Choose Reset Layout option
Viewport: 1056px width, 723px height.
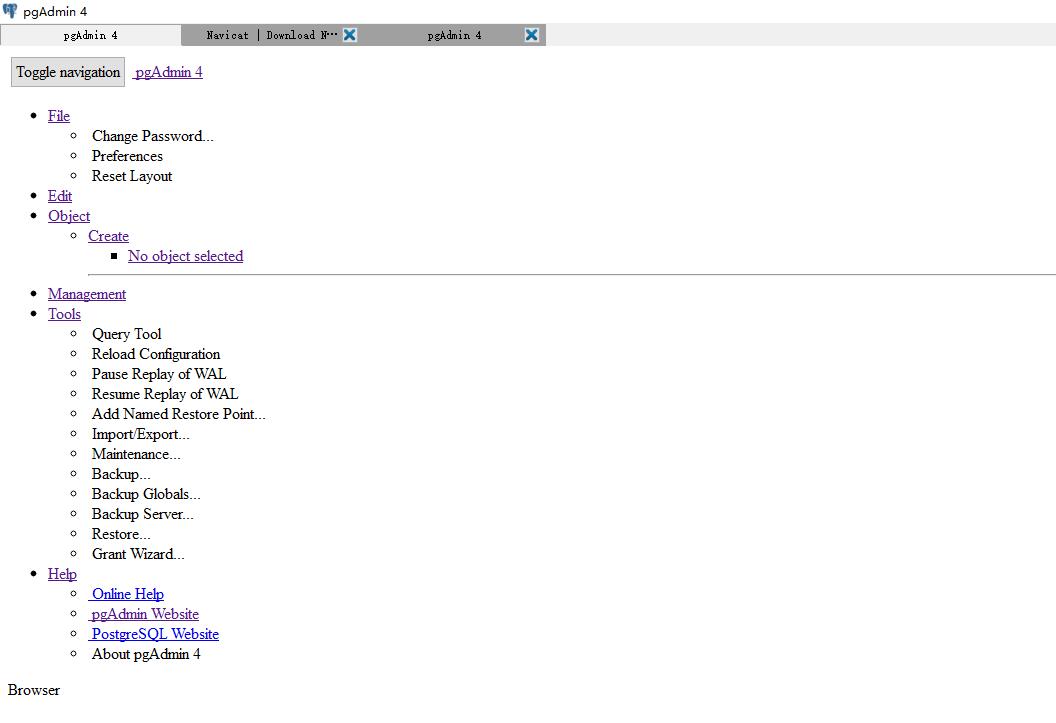coord(132,176)
